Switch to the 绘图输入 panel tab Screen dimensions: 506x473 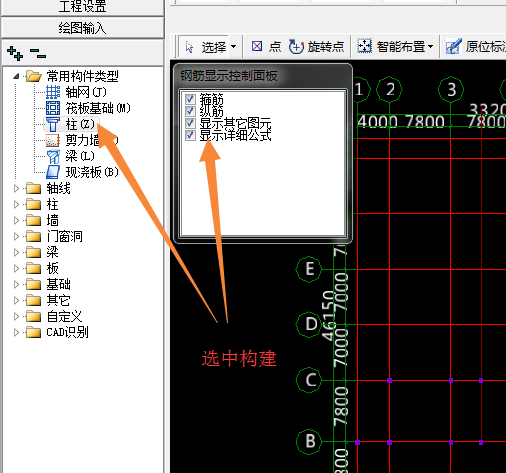point(83,28)
